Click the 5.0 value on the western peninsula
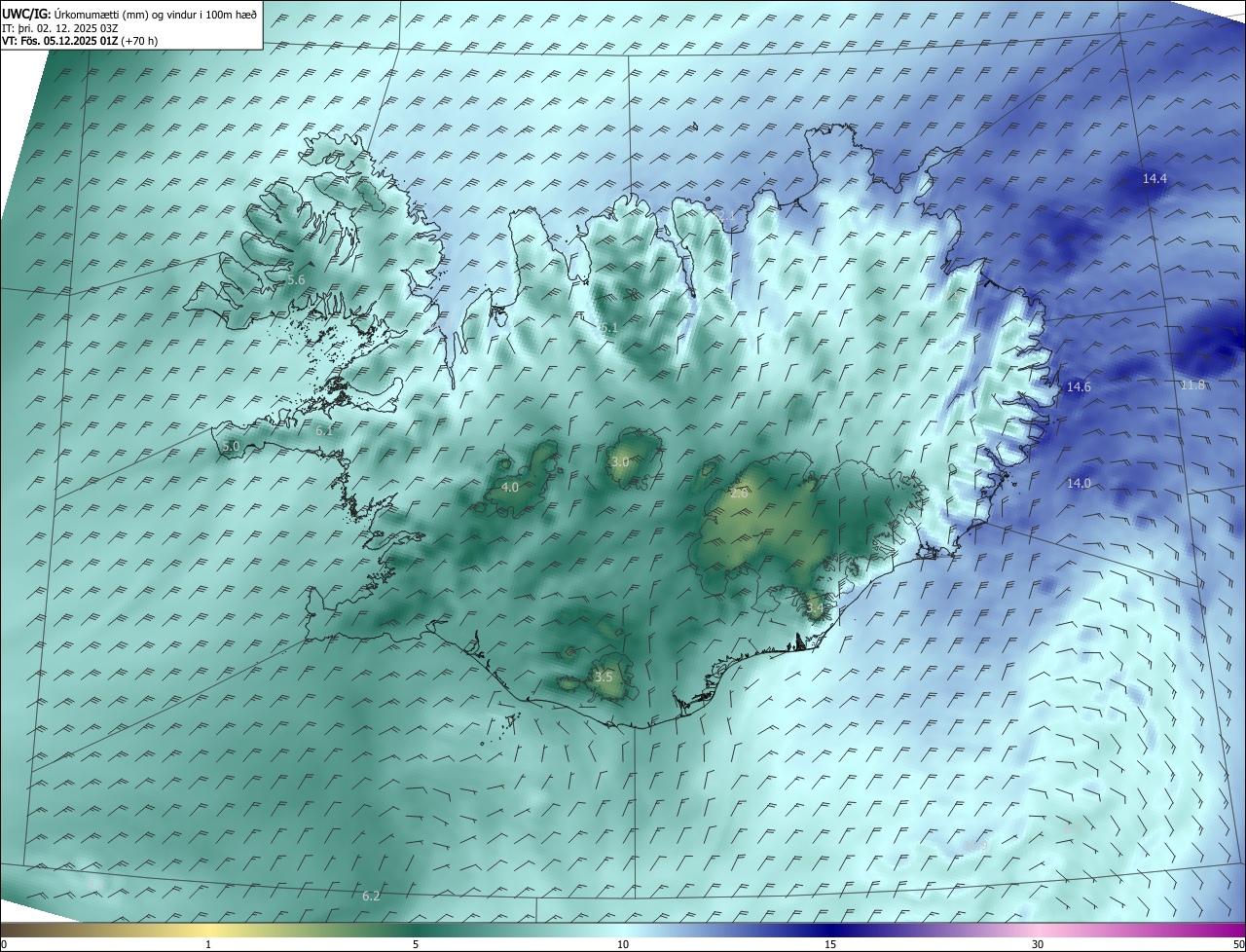Viewport: 1246px width, 952px height. [x=231, y=447]
